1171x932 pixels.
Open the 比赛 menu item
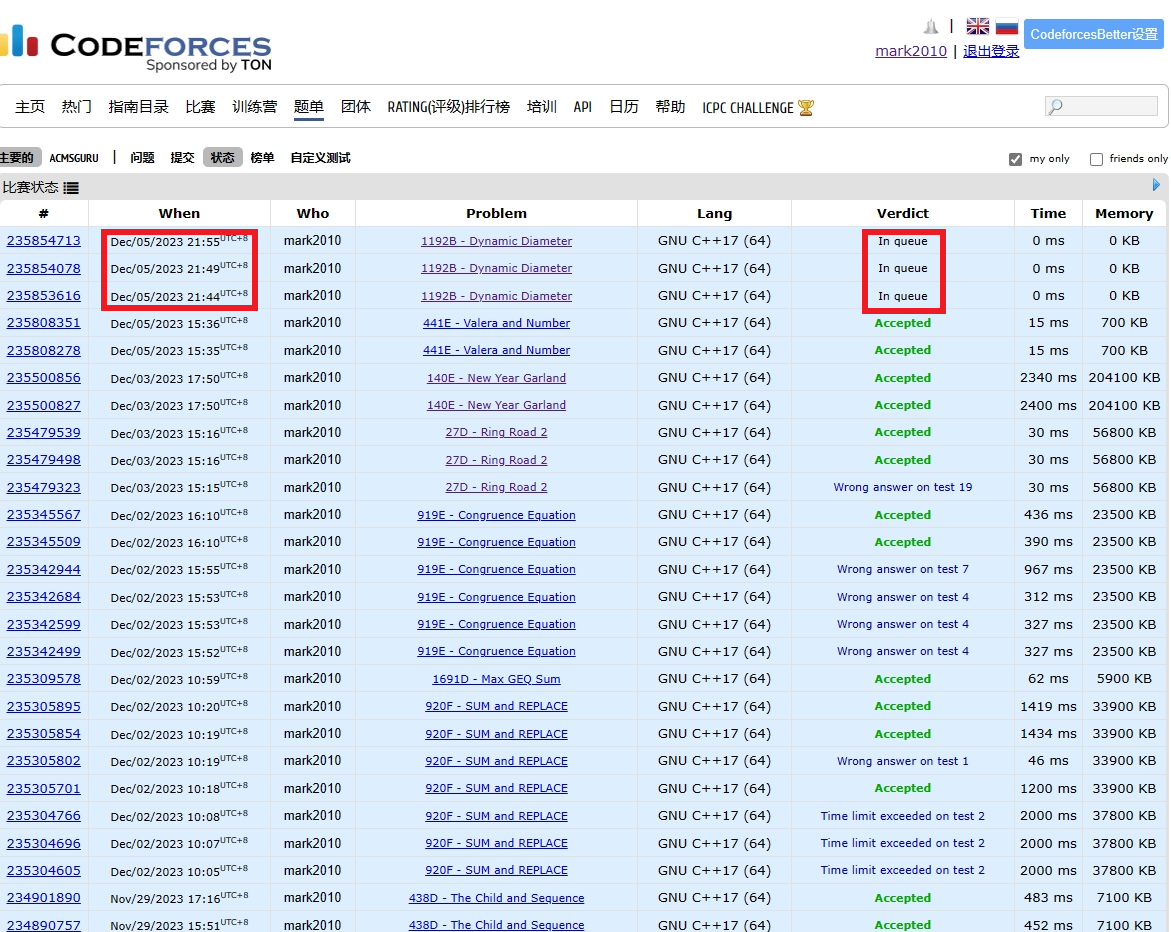[200, 107]
